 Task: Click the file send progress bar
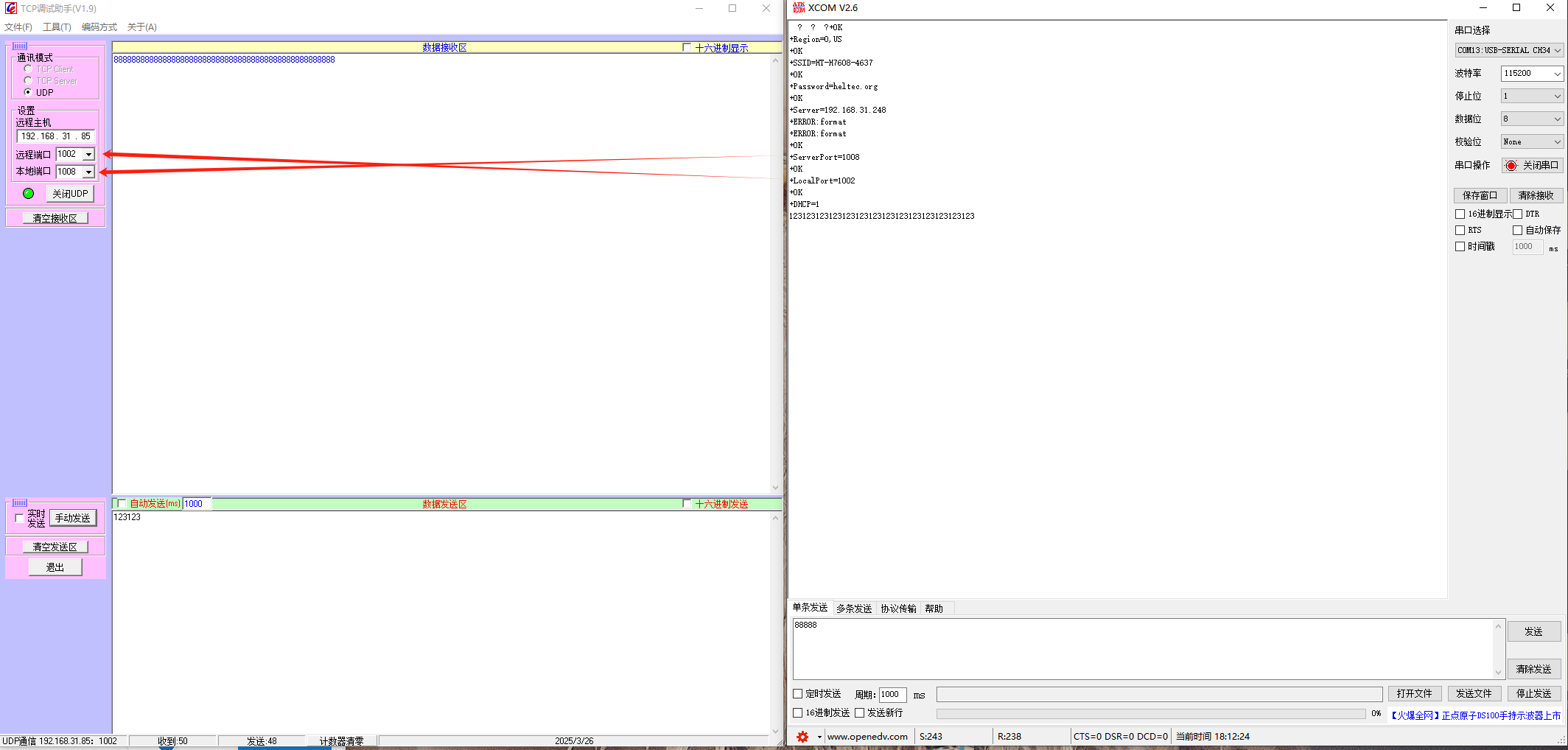(1150, 713)
